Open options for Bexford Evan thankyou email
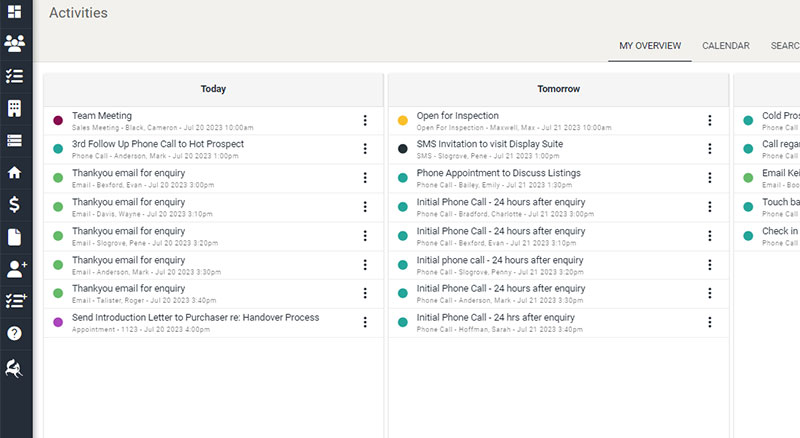The image size is (800, 438). tap(365, 178)
